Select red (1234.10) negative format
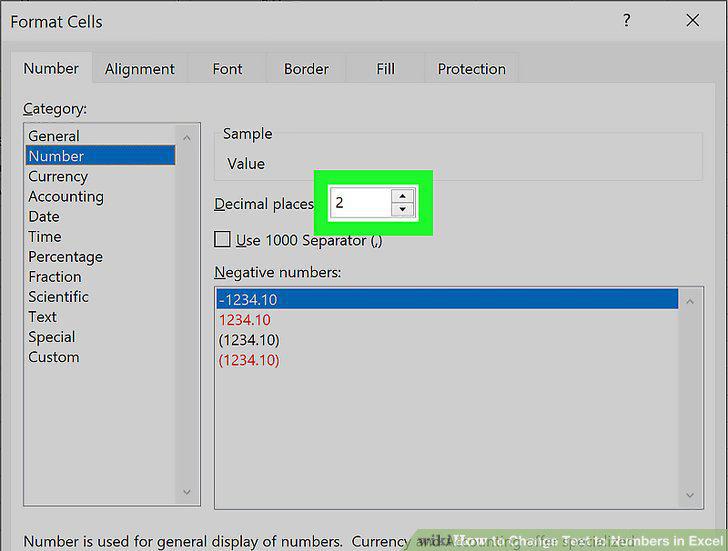 pos(447,360)
